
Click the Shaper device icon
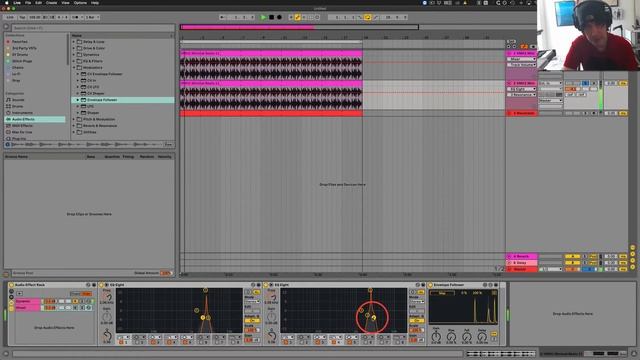coord(83,113)
